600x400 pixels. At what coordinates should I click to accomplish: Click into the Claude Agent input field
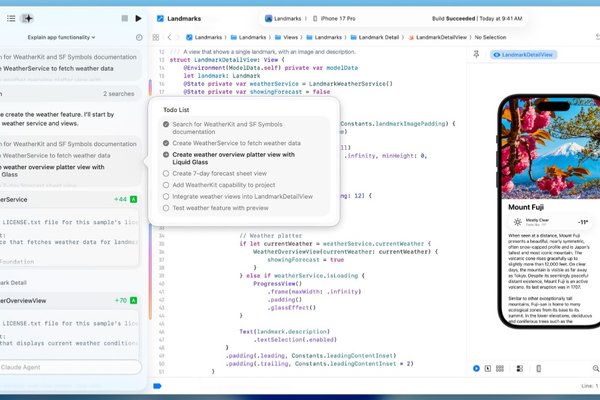point(70,367)
